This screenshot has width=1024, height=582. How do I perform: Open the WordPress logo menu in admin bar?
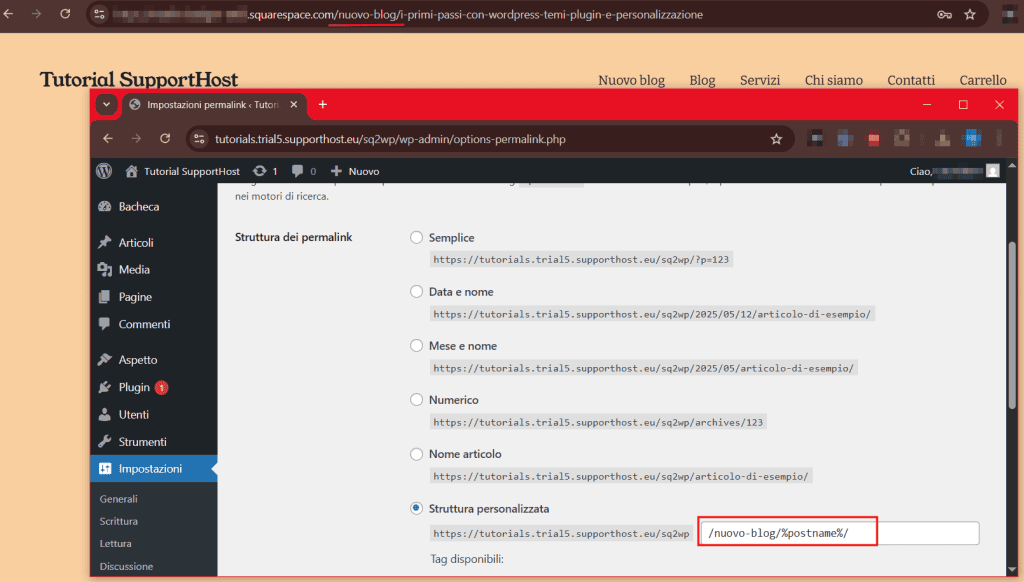104,171
